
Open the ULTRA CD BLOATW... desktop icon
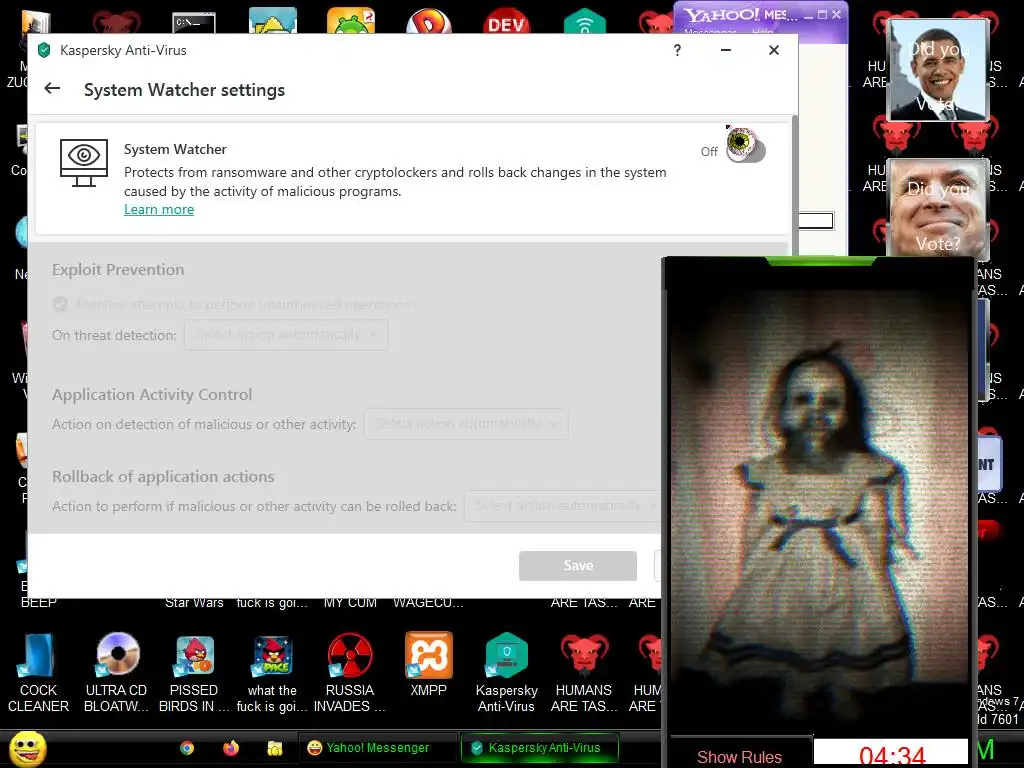116,673
